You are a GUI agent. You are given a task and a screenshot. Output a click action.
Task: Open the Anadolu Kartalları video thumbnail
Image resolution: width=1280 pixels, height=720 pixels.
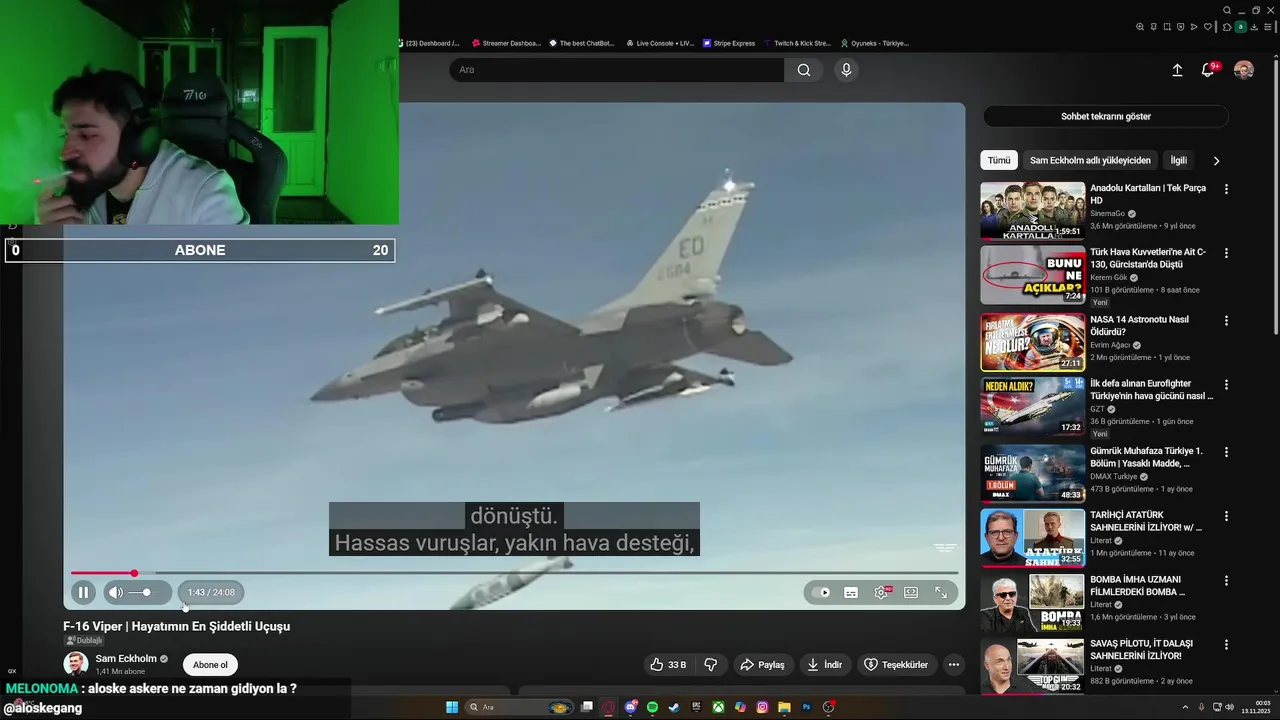1032,211
